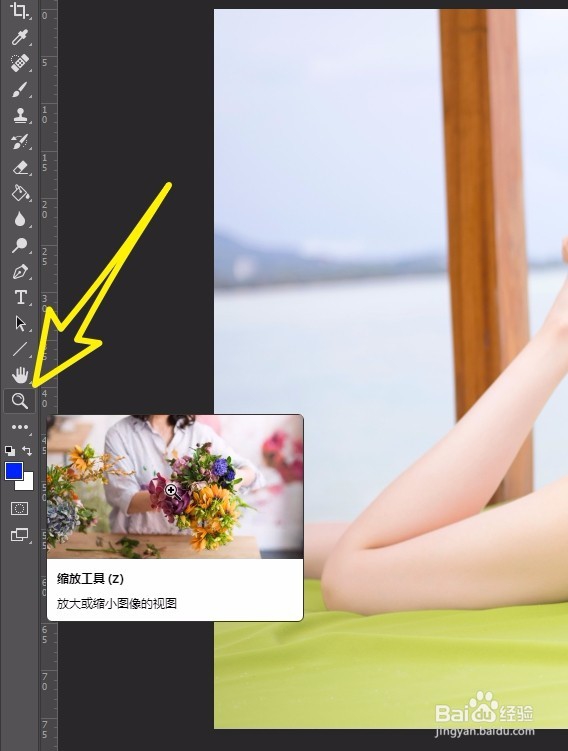Open the white background color picker
Image resolution: width=568 pixels, height=751 pixels.
27,484
